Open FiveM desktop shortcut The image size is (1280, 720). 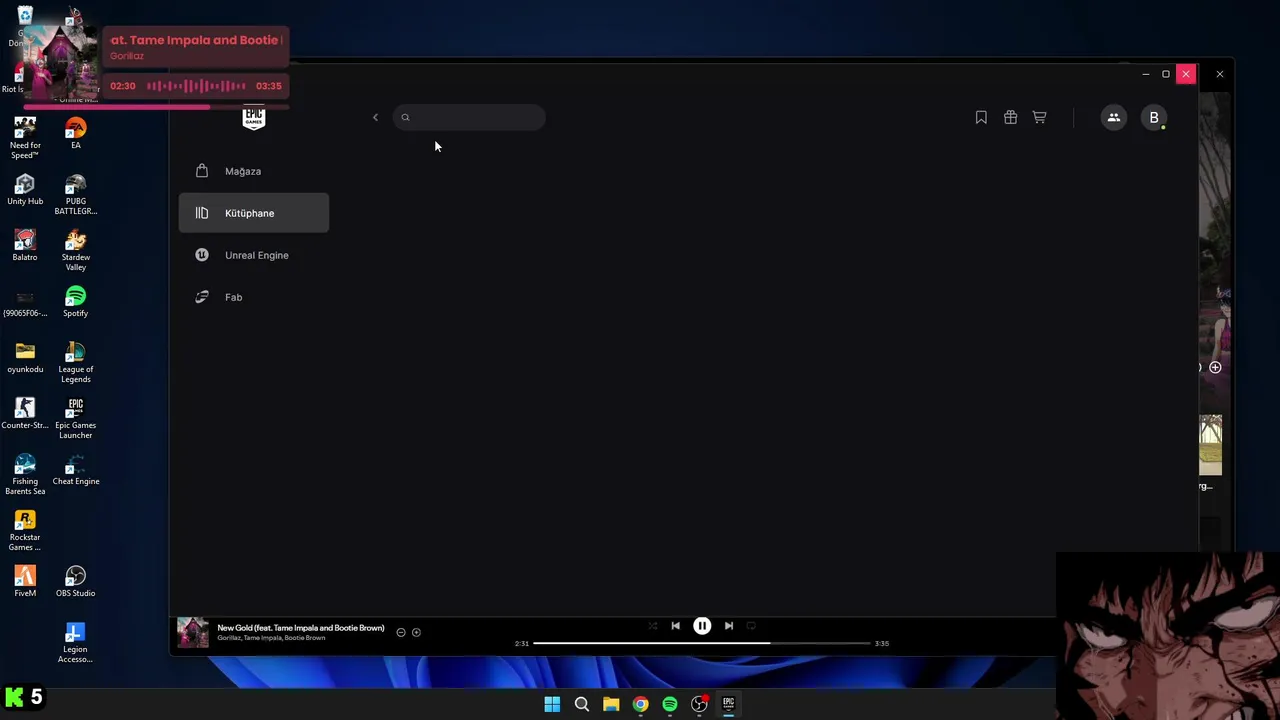[x=25, y=582]
